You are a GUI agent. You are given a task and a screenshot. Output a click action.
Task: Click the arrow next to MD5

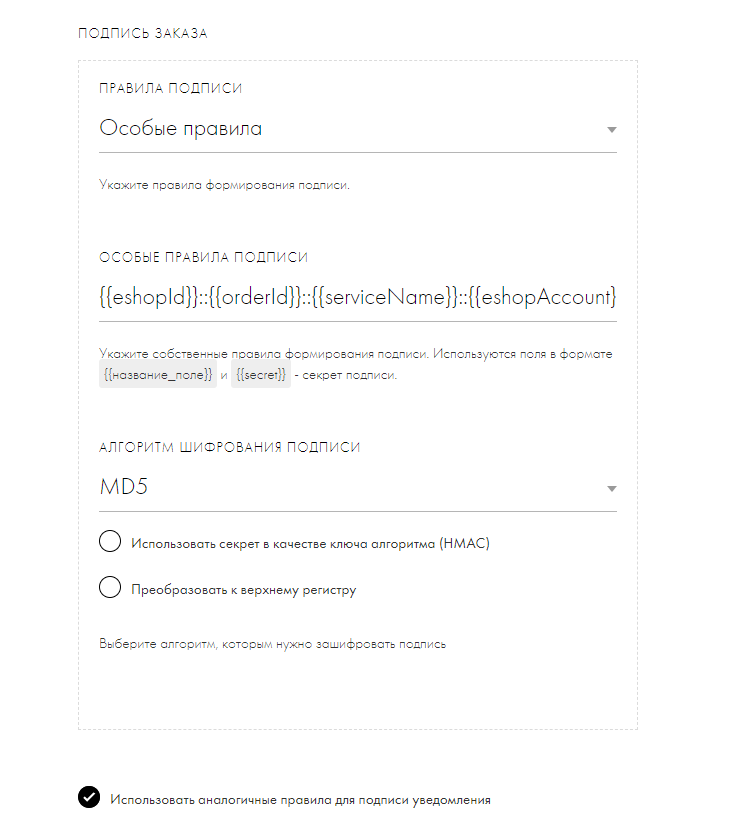click(612, 489)
